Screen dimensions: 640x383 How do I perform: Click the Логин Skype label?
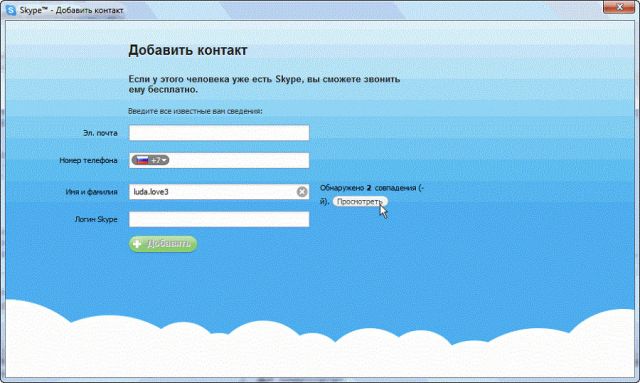(x=96, y=219)
